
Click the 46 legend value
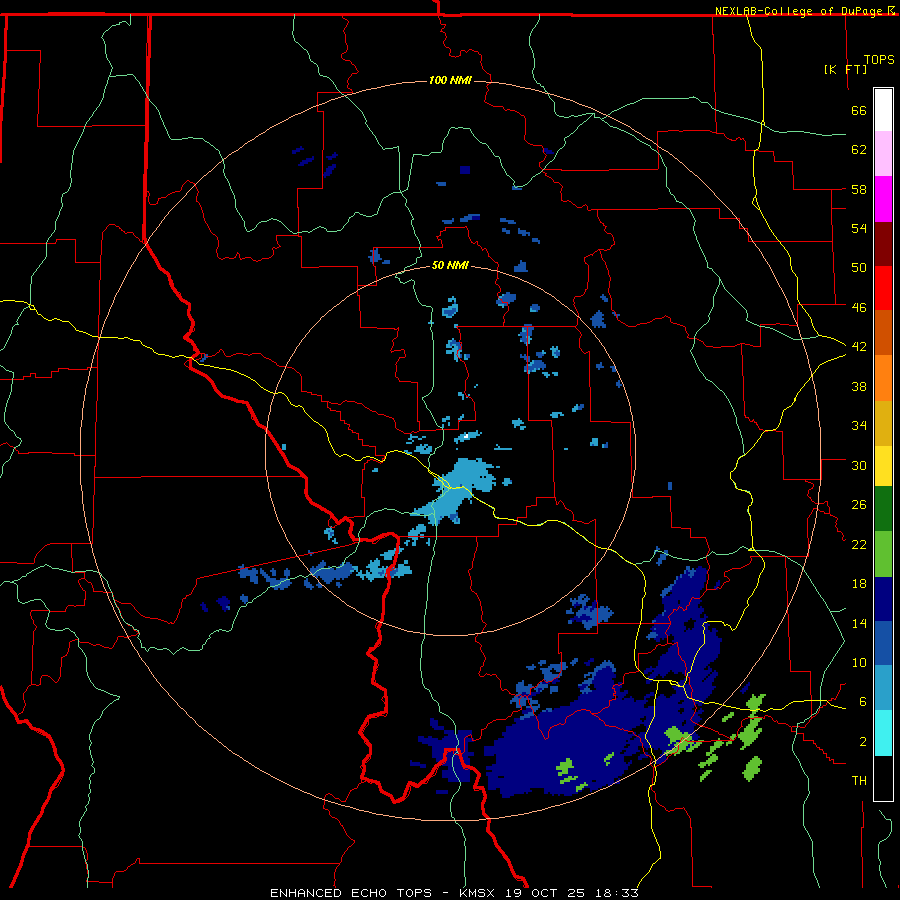pos(859,308)
